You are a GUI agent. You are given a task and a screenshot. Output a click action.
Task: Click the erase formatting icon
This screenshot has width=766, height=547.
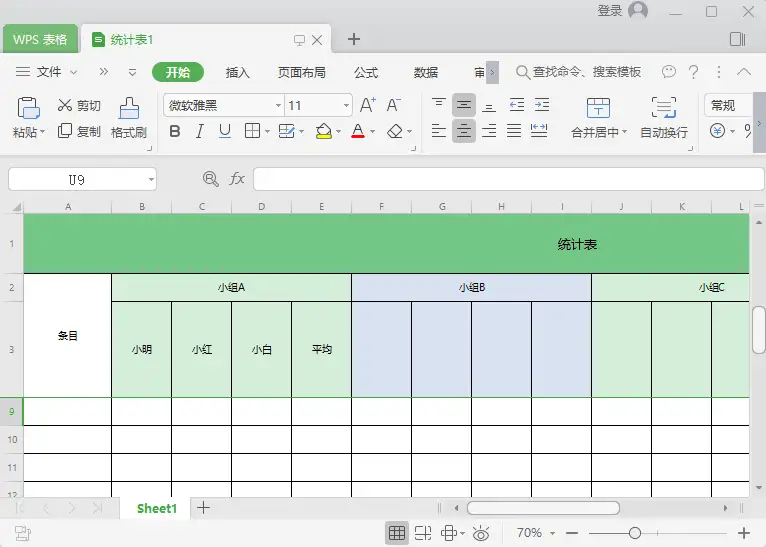click(396, 131)
